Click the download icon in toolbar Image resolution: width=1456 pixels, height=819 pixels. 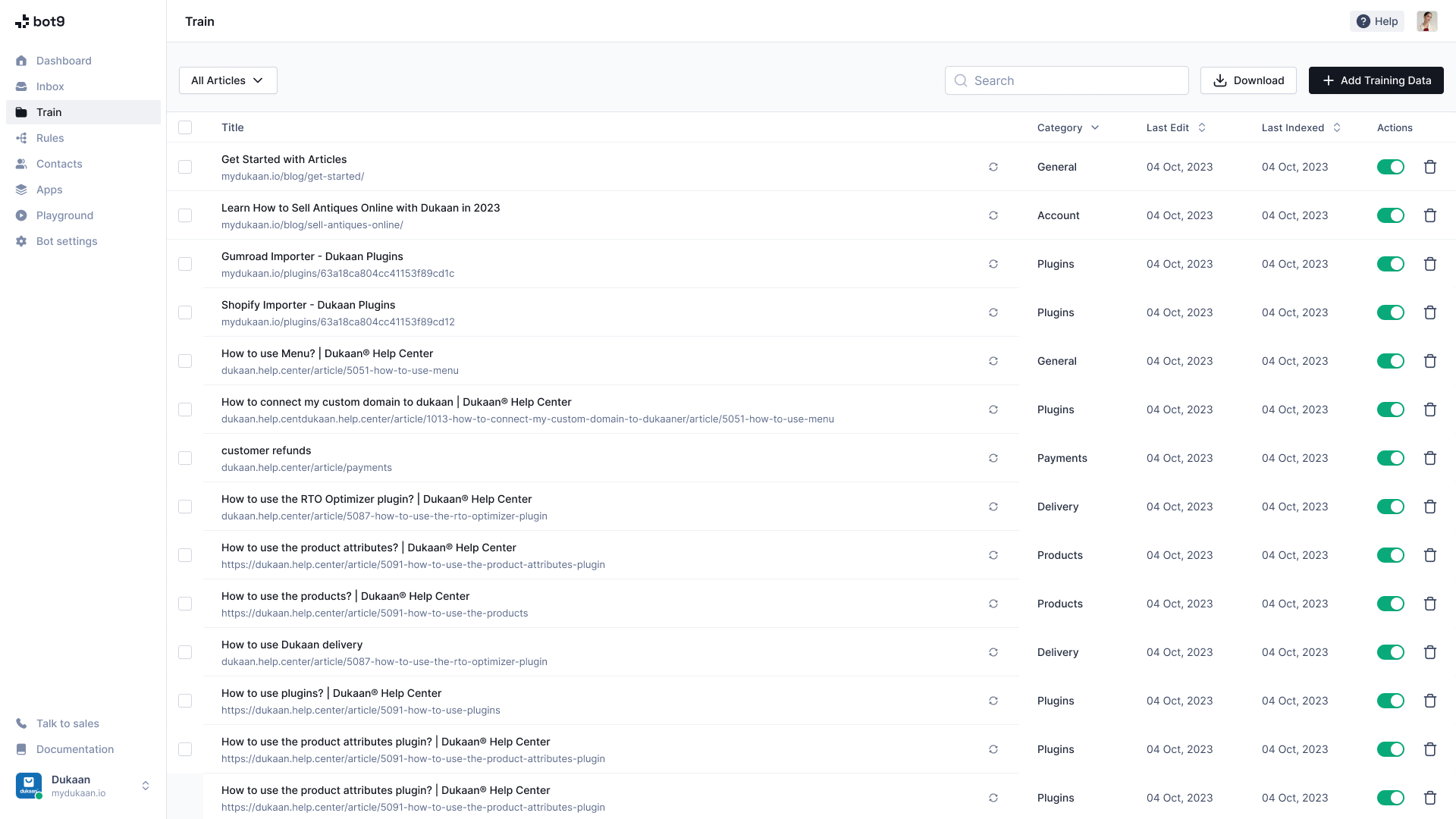click(x=1220, y=80)
